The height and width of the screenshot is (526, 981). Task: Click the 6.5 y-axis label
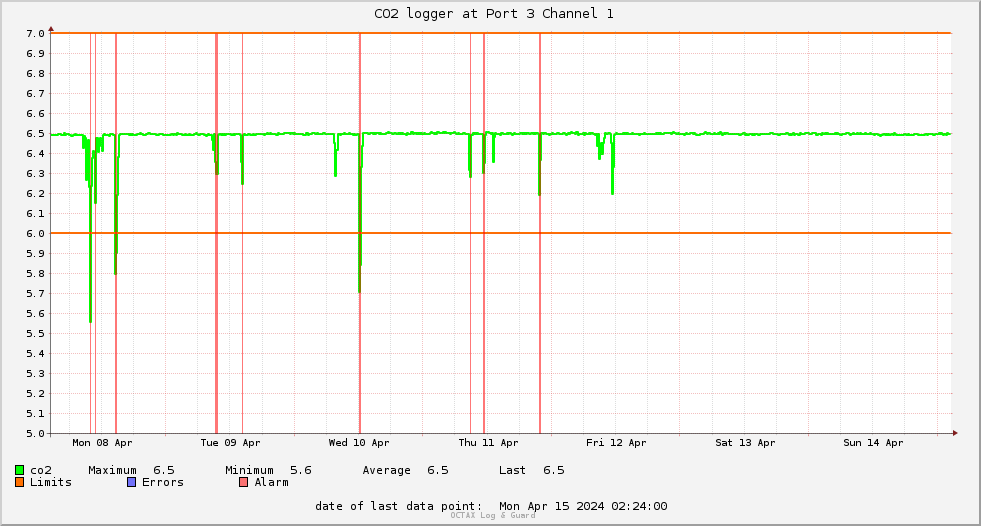coord(35,134)
